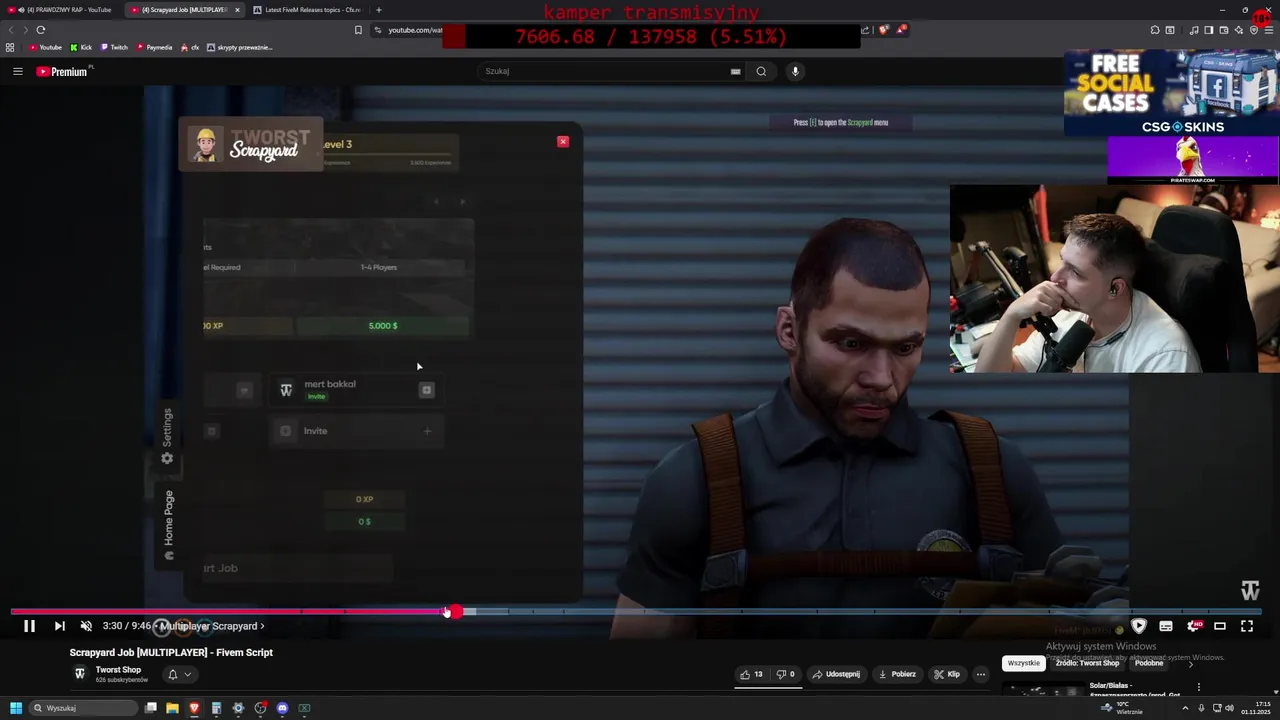Switch to Latest FiveM Releases topics tab

tap(307, 10)
